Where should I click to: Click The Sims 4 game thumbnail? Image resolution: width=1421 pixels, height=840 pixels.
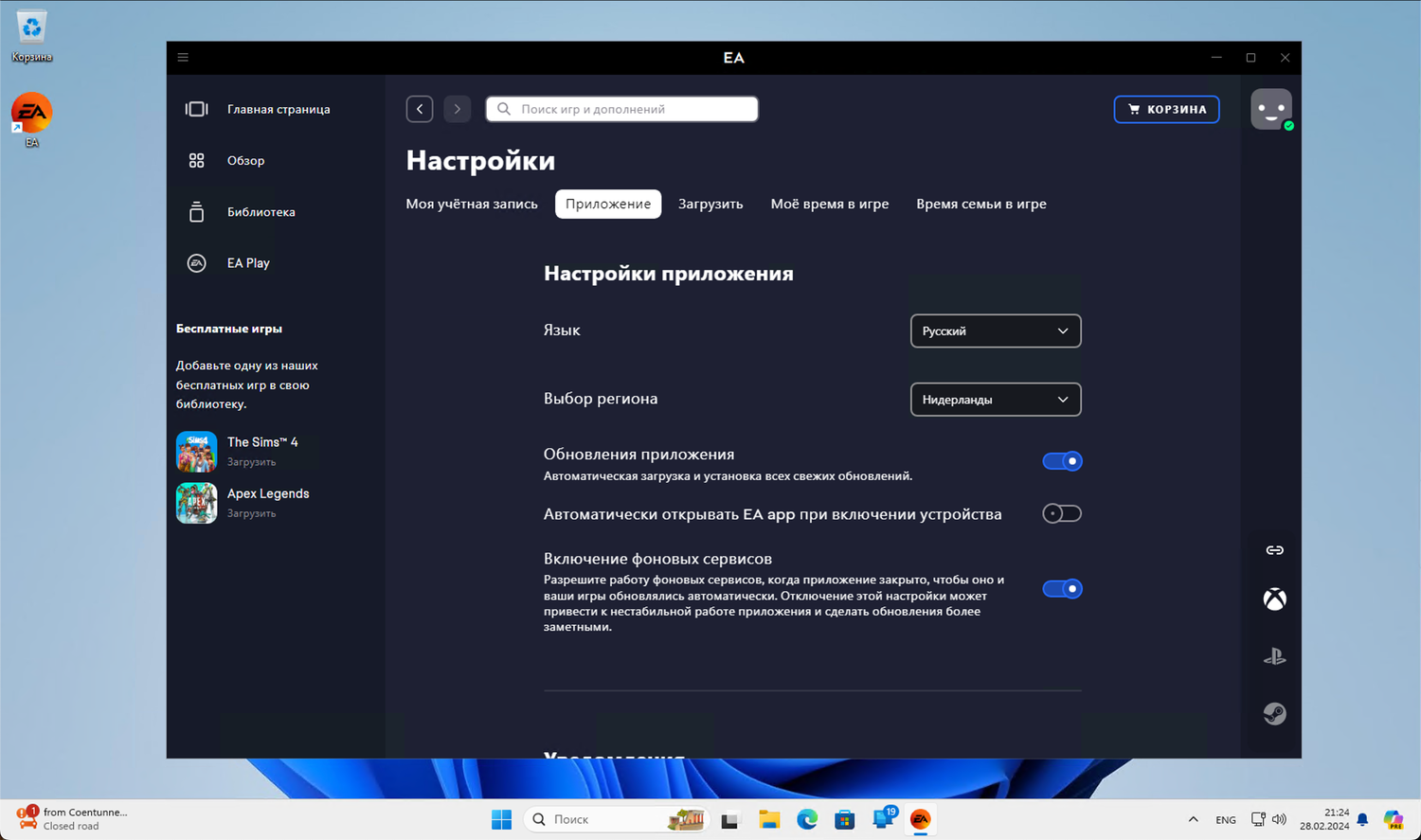point(196,452)
